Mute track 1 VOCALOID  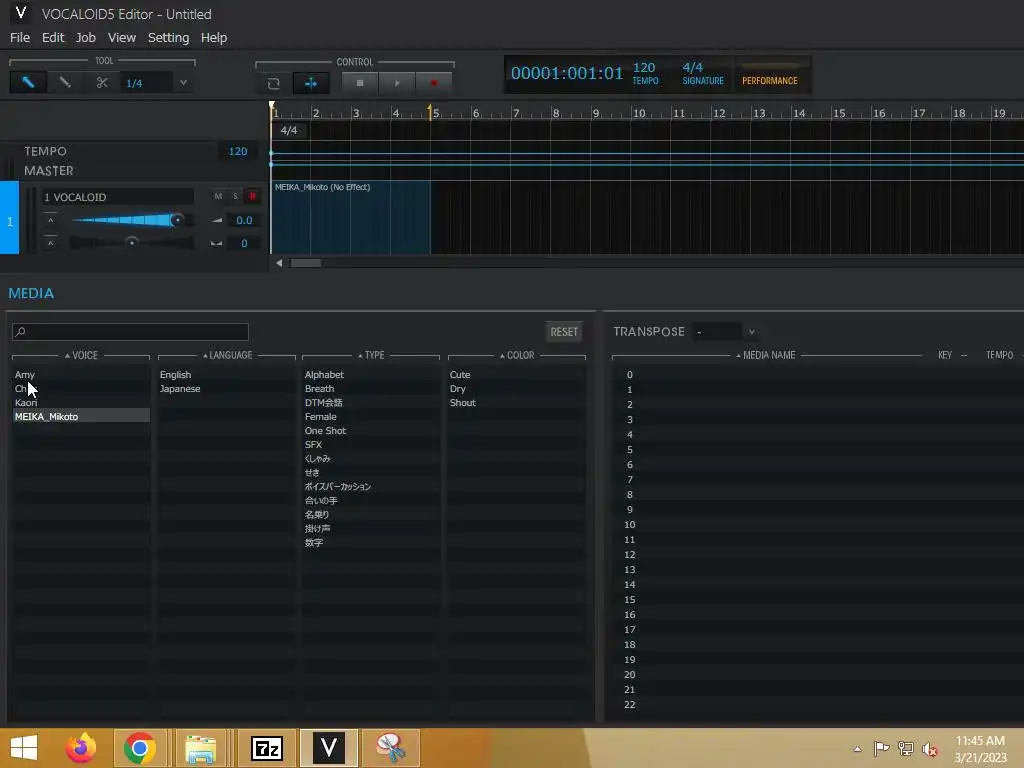pyautogui.click(x=218, y=196)
